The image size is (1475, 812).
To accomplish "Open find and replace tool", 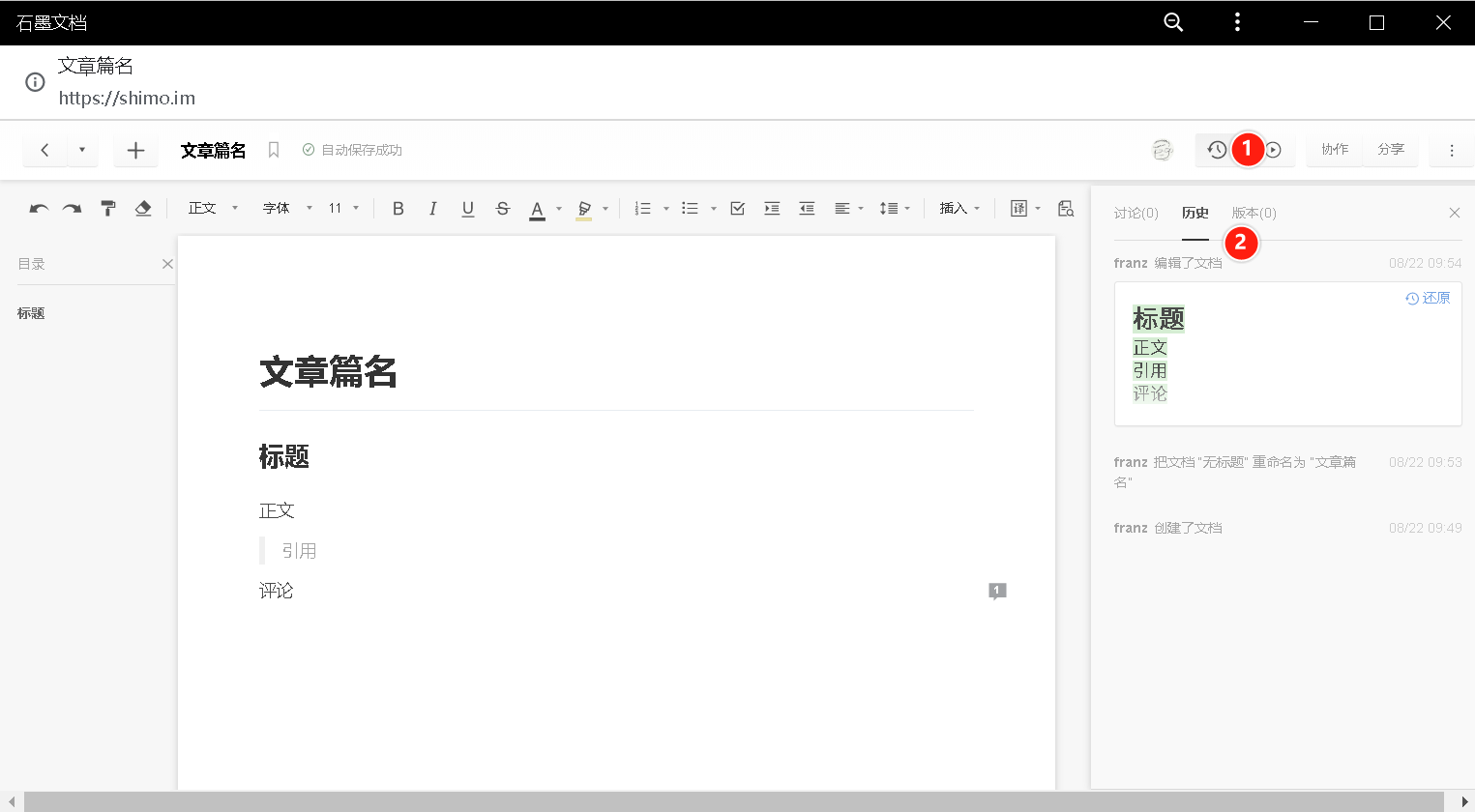I will click(1066, 208).
